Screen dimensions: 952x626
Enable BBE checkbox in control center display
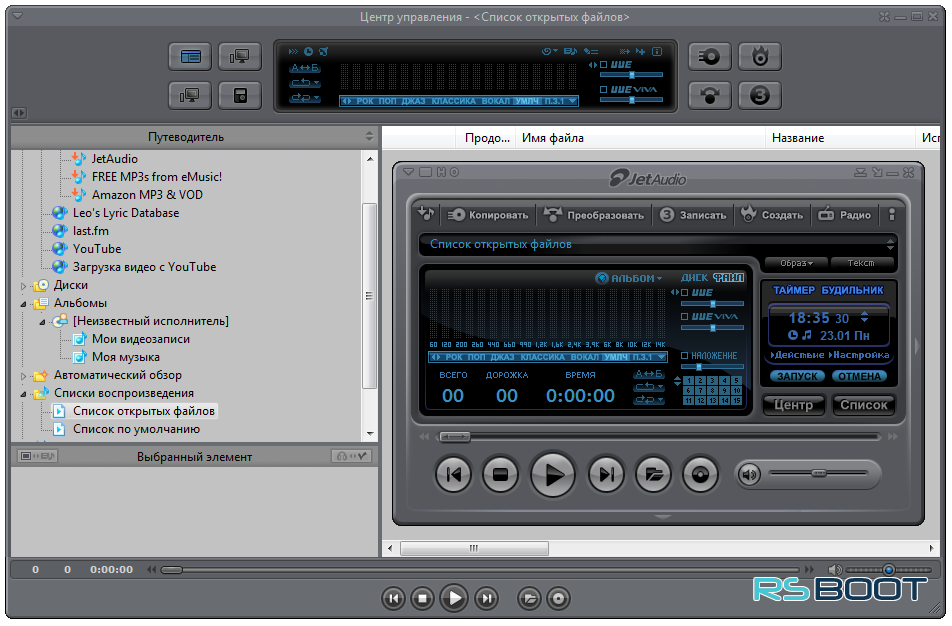tap(604, 64)
